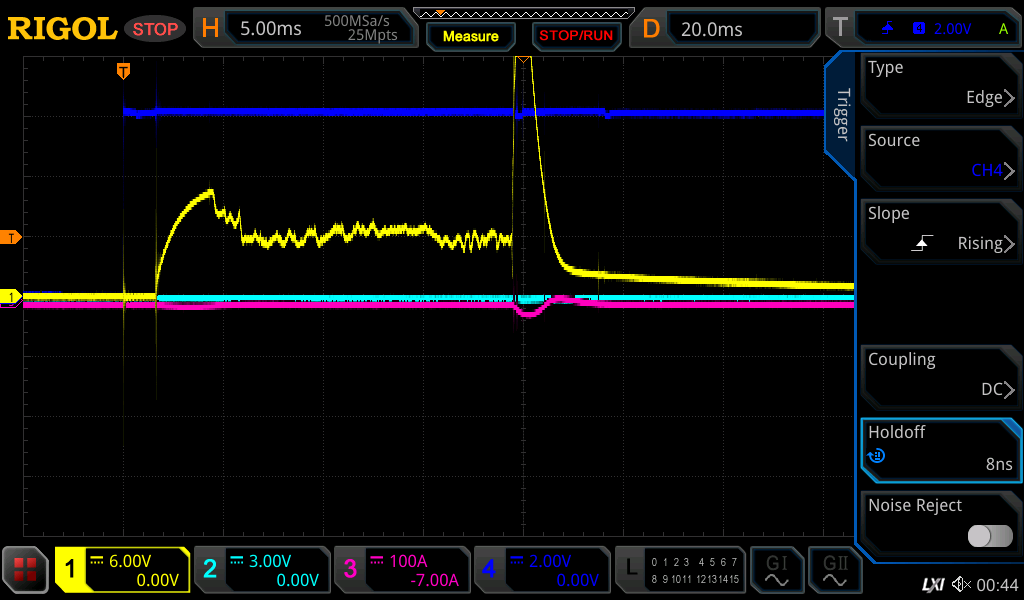
Task: Select the Holdoff 8ns value field
Action: point(940,448)
